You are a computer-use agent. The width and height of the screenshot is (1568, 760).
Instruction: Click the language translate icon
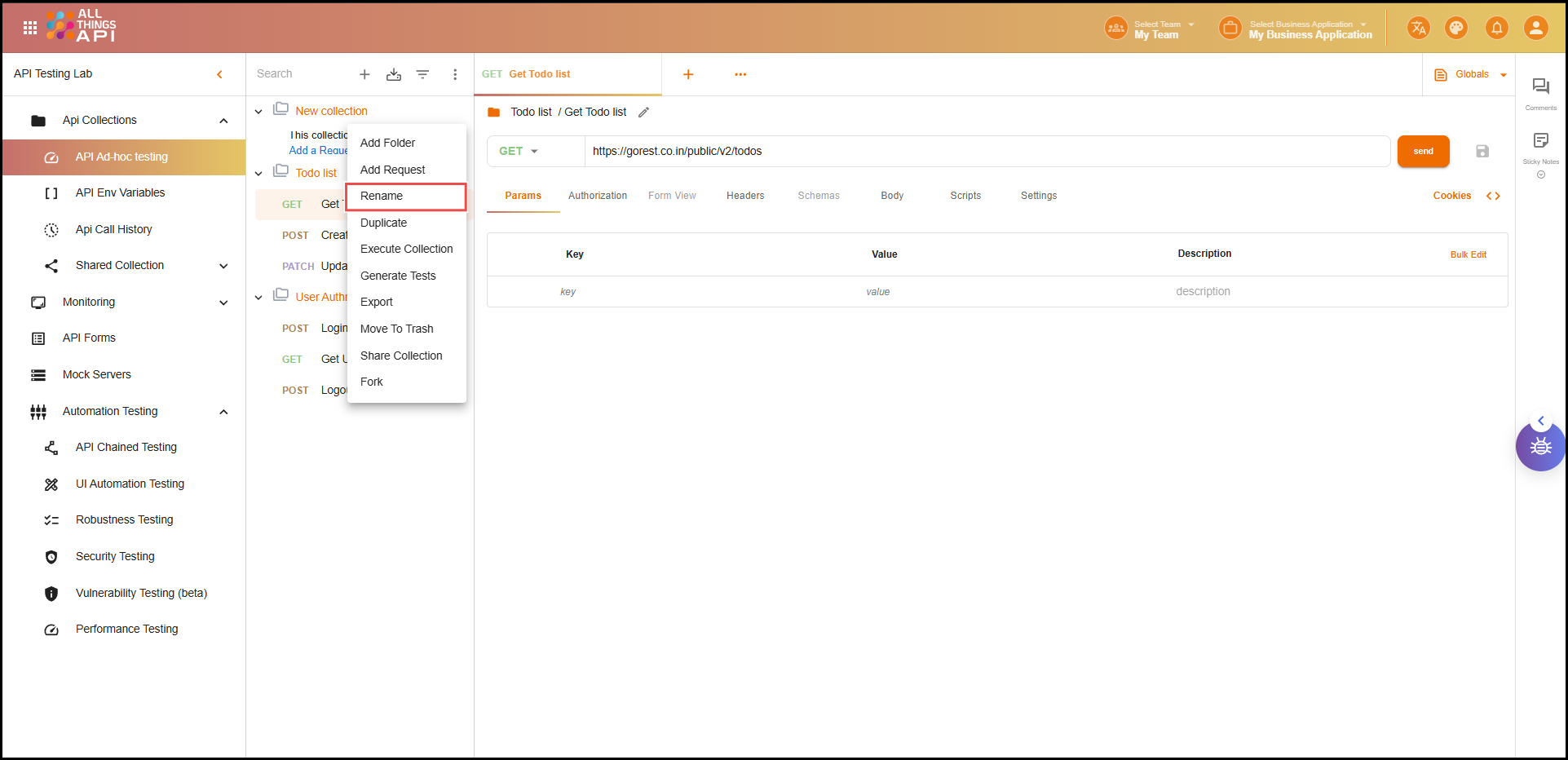tap(1418, 29)
